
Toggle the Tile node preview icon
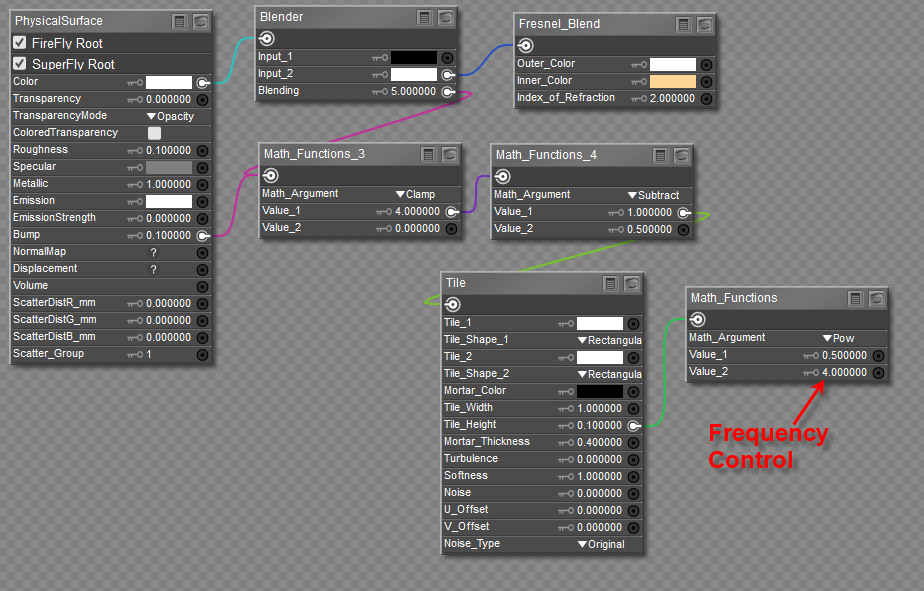pyautogui.click(x=632, y=284)
